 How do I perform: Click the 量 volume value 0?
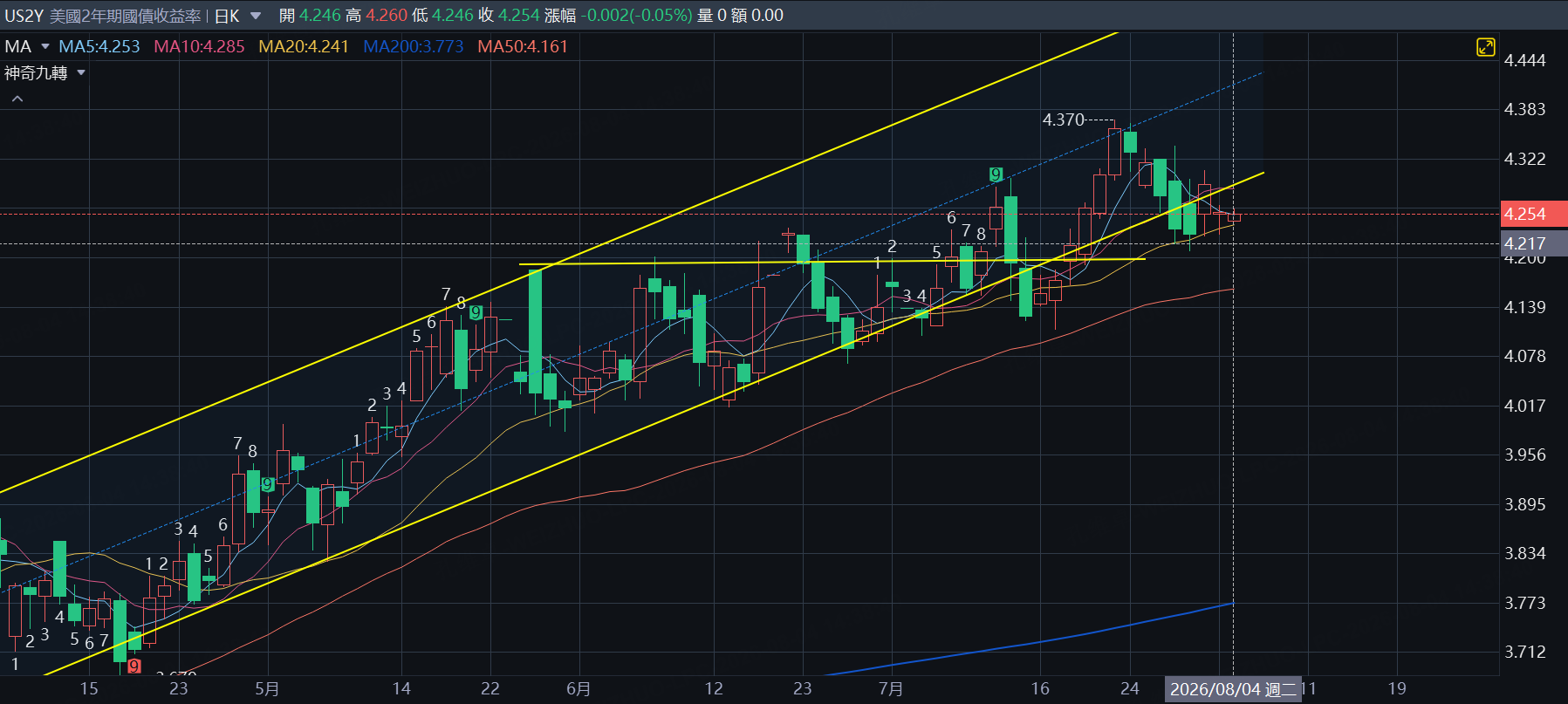[722, 16]
